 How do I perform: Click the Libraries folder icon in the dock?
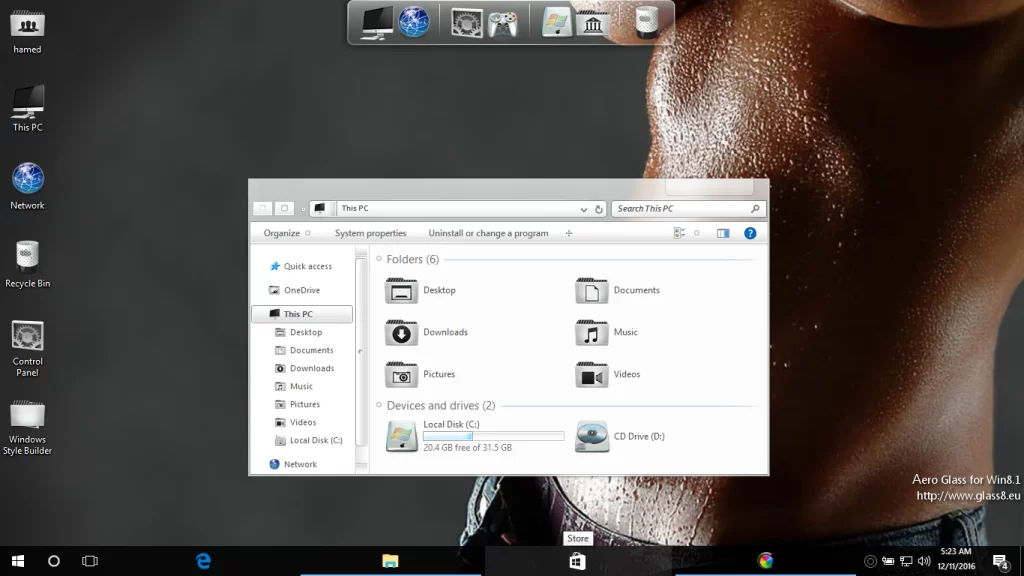coord(593,22)
